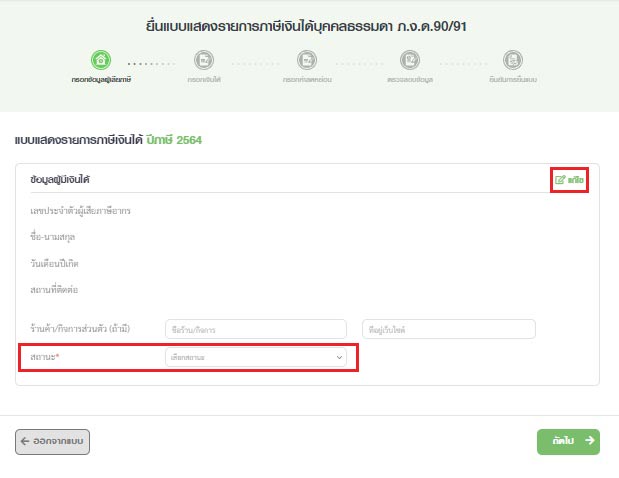
Task: Click the เลขประจำตัวผู้เสียภาษีอากร label
Action: [x=80, y=211]
